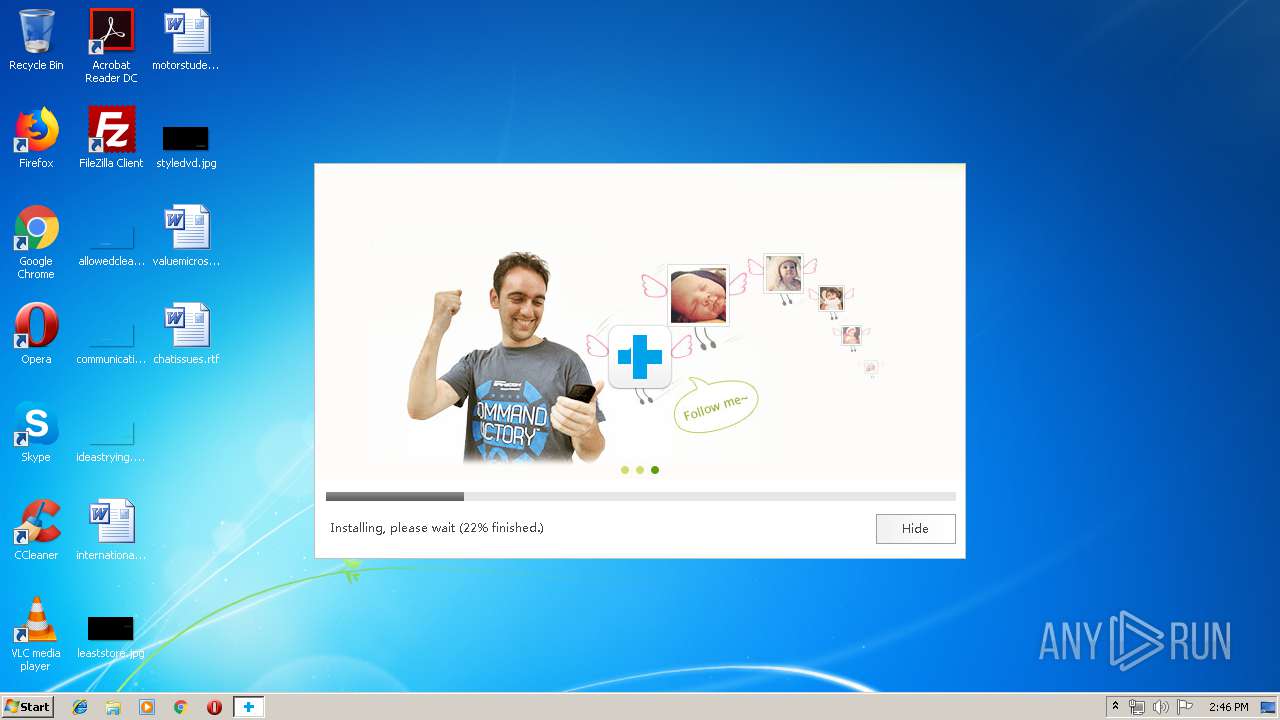Viewport: 1280px width, 720px height.
Task: Select the third slideshow indicator dot
Action: [x=655, y=470]
